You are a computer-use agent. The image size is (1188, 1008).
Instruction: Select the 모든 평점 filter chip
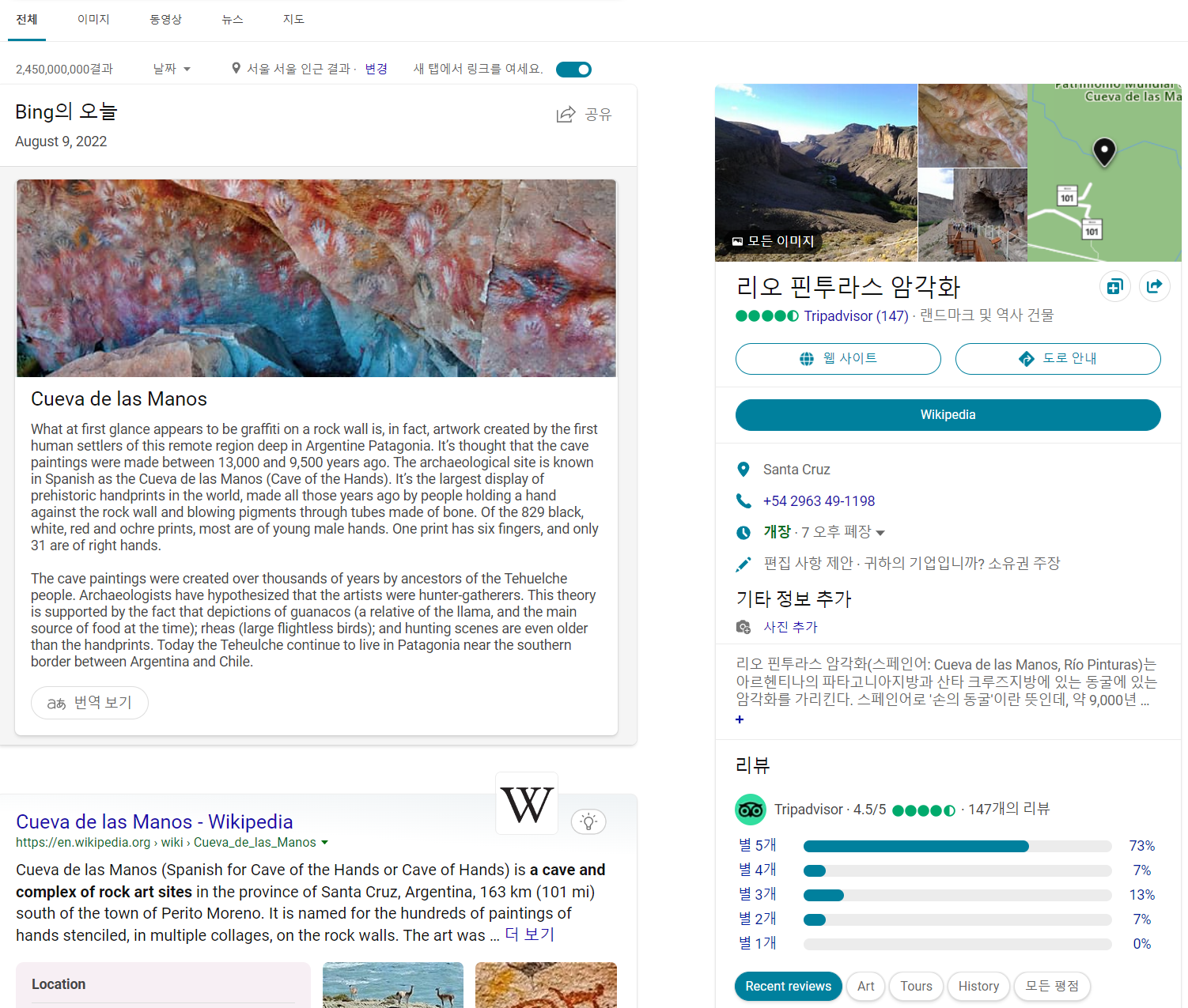coord(1052,986)
